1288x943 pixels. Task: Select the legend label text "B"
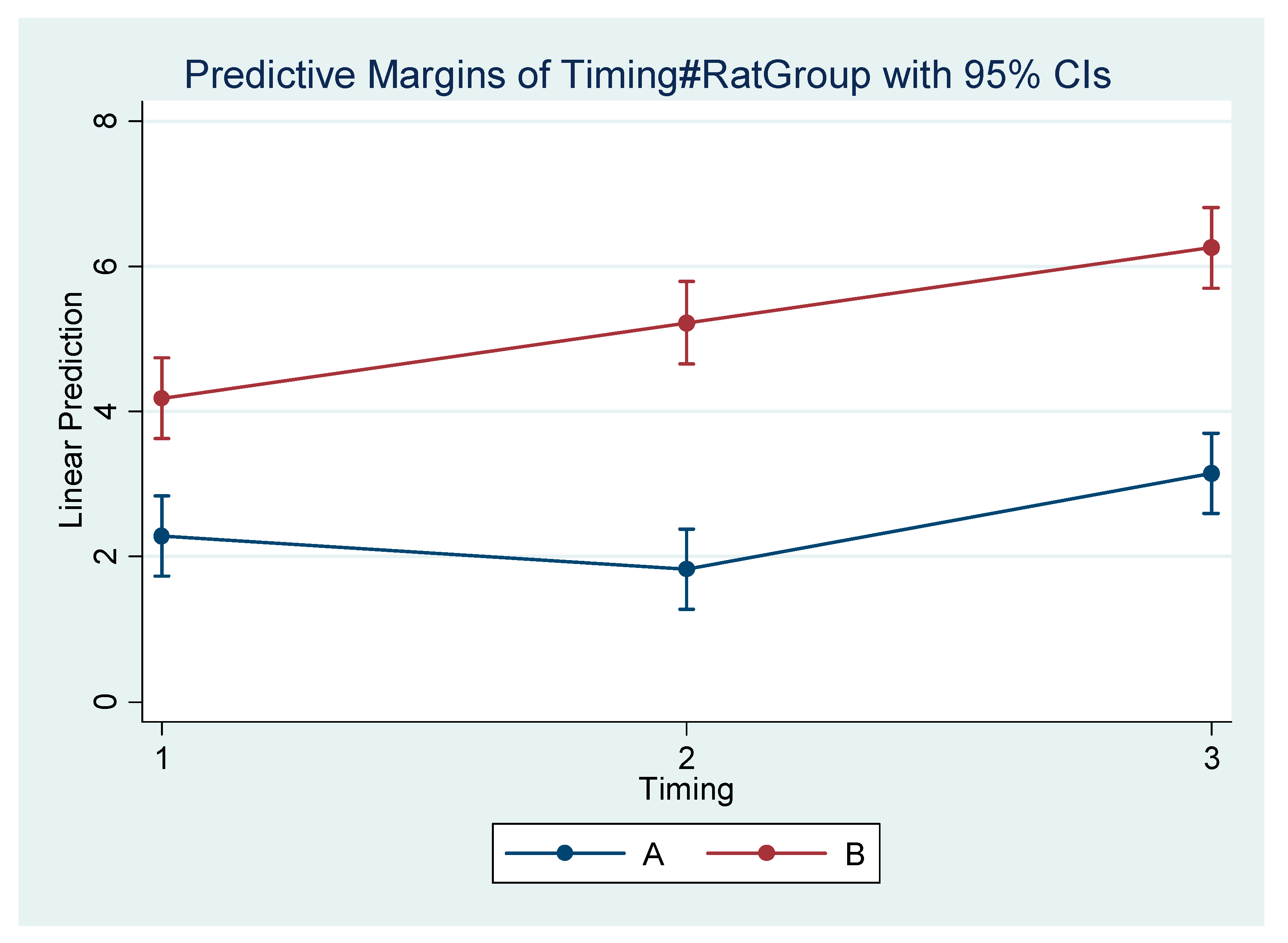[x=855, y=855]
